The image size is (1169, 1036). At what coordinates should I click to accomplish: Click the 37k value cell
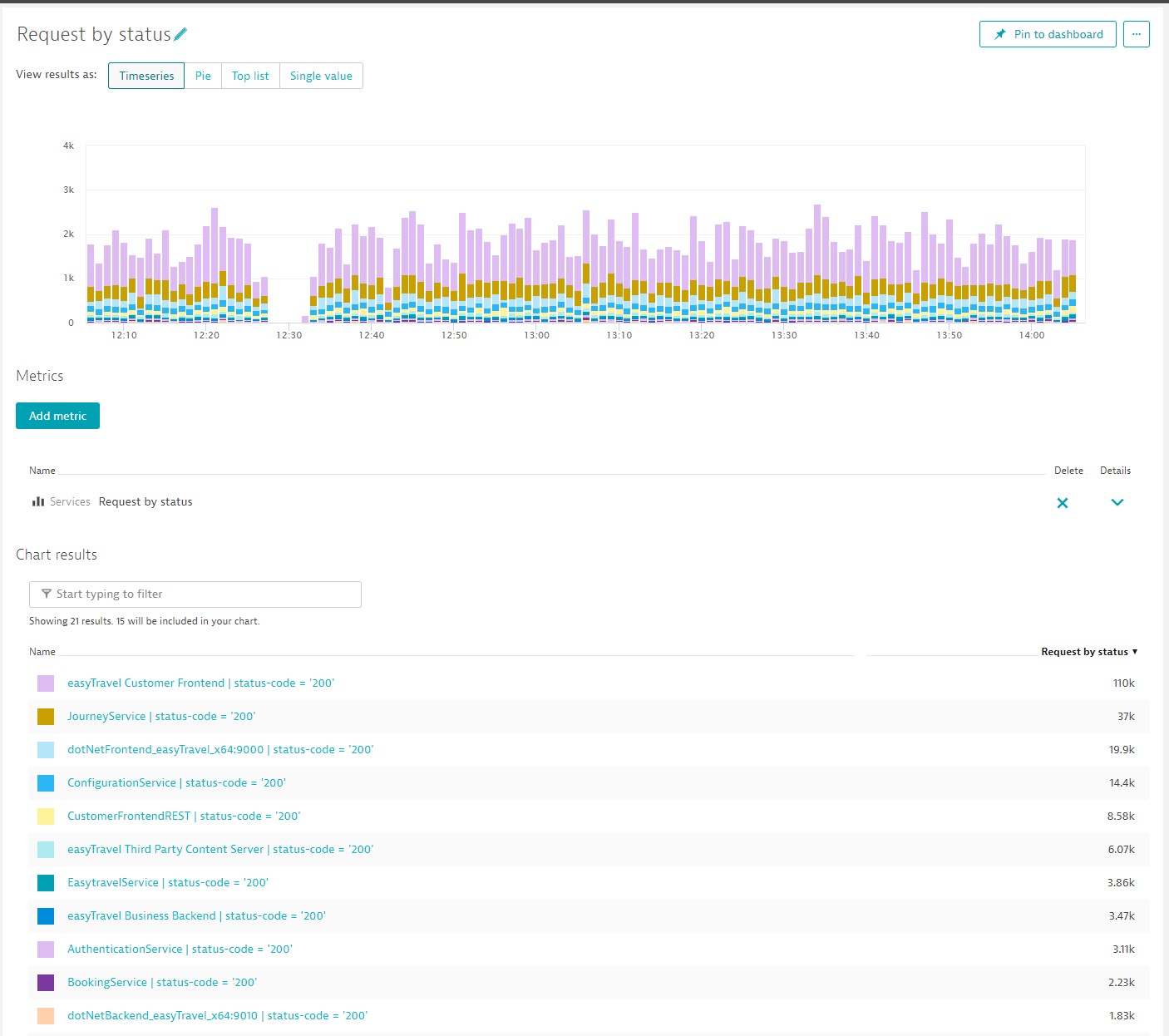tap(1126, 716)
